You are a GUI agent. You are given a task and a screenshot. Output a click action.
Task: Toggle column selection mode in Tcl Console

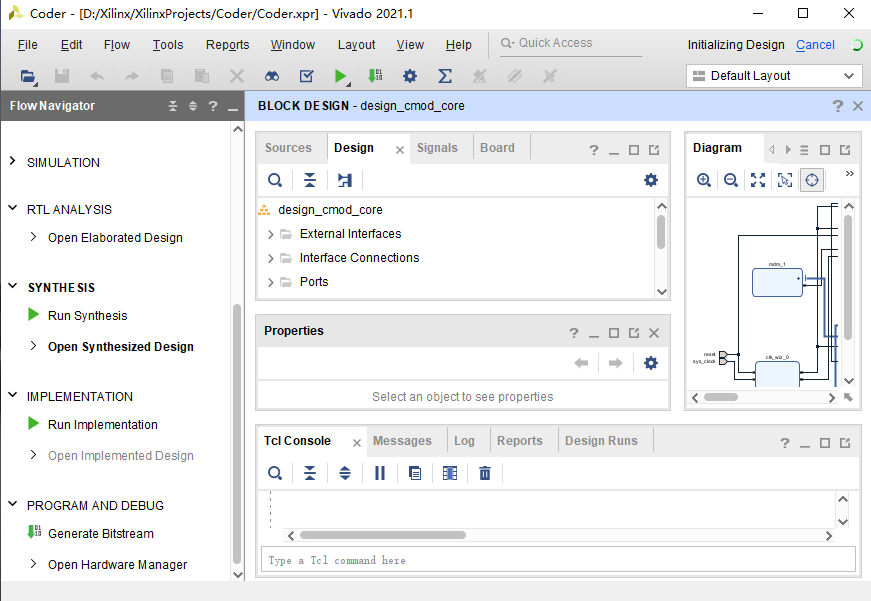(x=450, y=473)
